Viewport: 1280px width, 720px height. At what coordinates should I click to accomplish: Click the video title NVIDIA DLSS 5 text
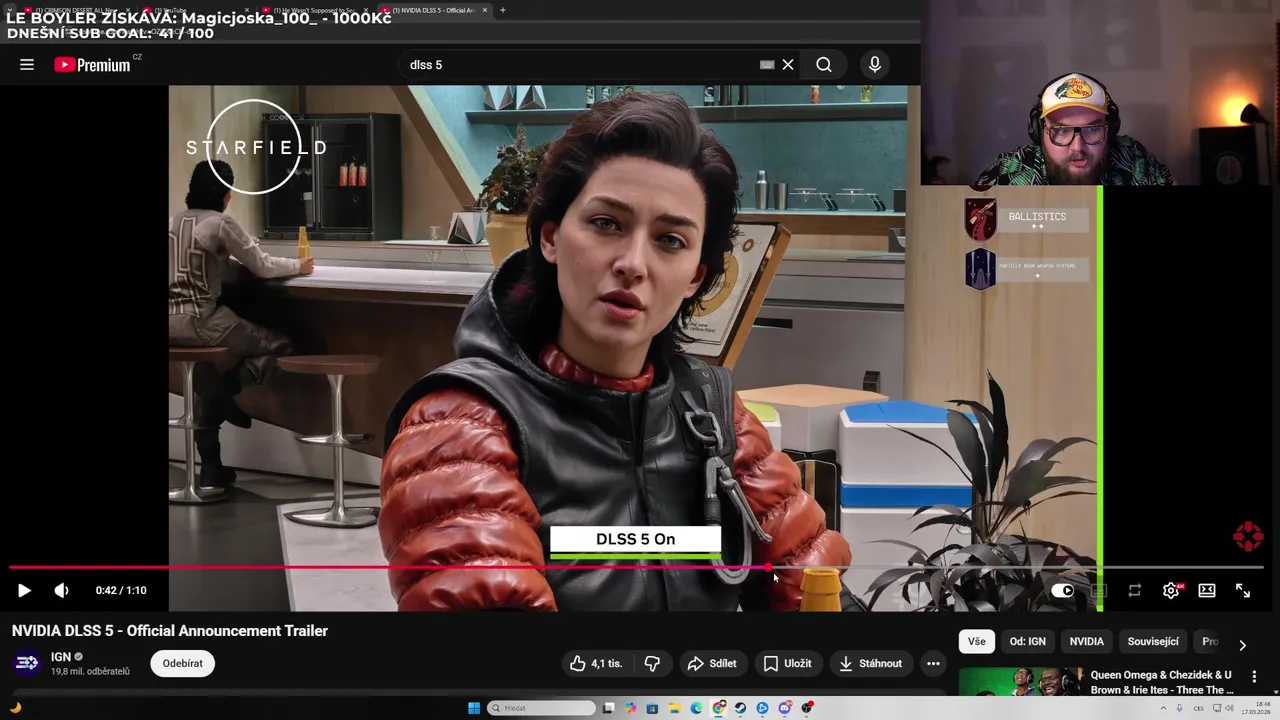coord(170,631)
